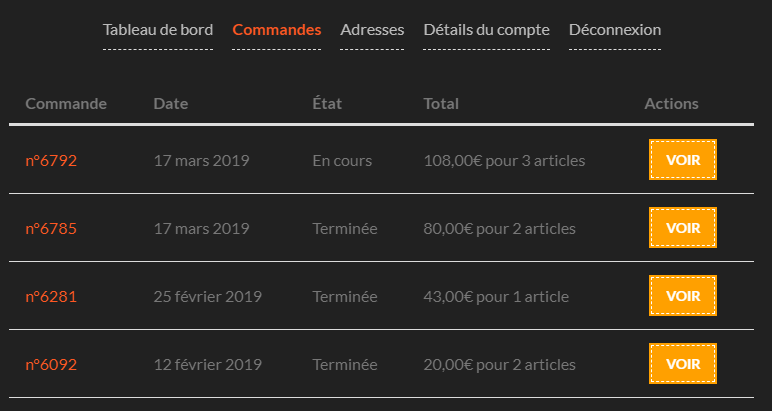The width and height of the screenshot is (772, 411).
Task: Click the Total column header
Action: tap(441, 103)
